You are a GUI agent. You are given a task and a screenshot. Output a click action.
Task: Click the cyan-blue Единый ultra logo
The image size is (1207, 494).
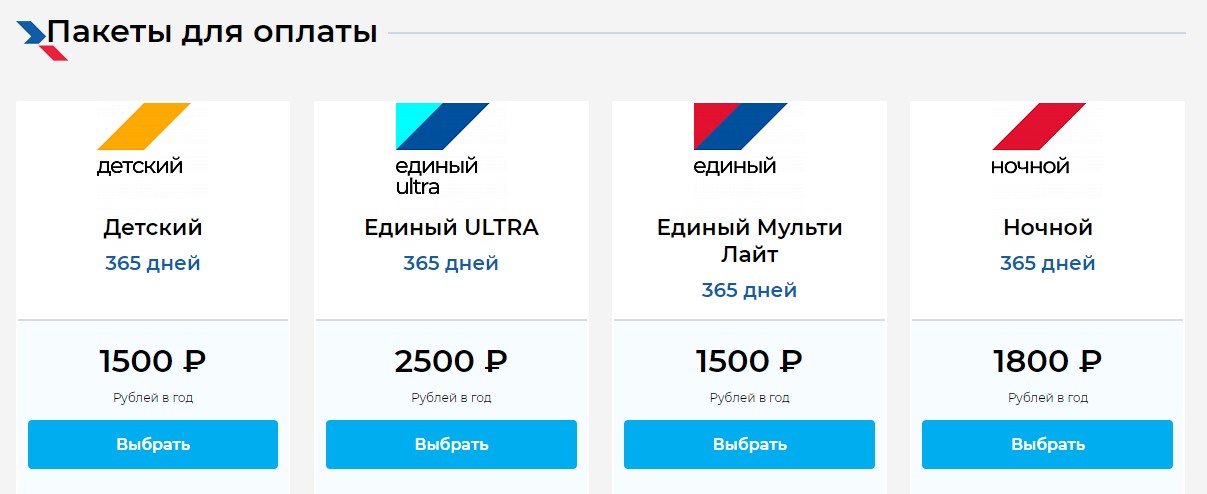coord(451,149)
